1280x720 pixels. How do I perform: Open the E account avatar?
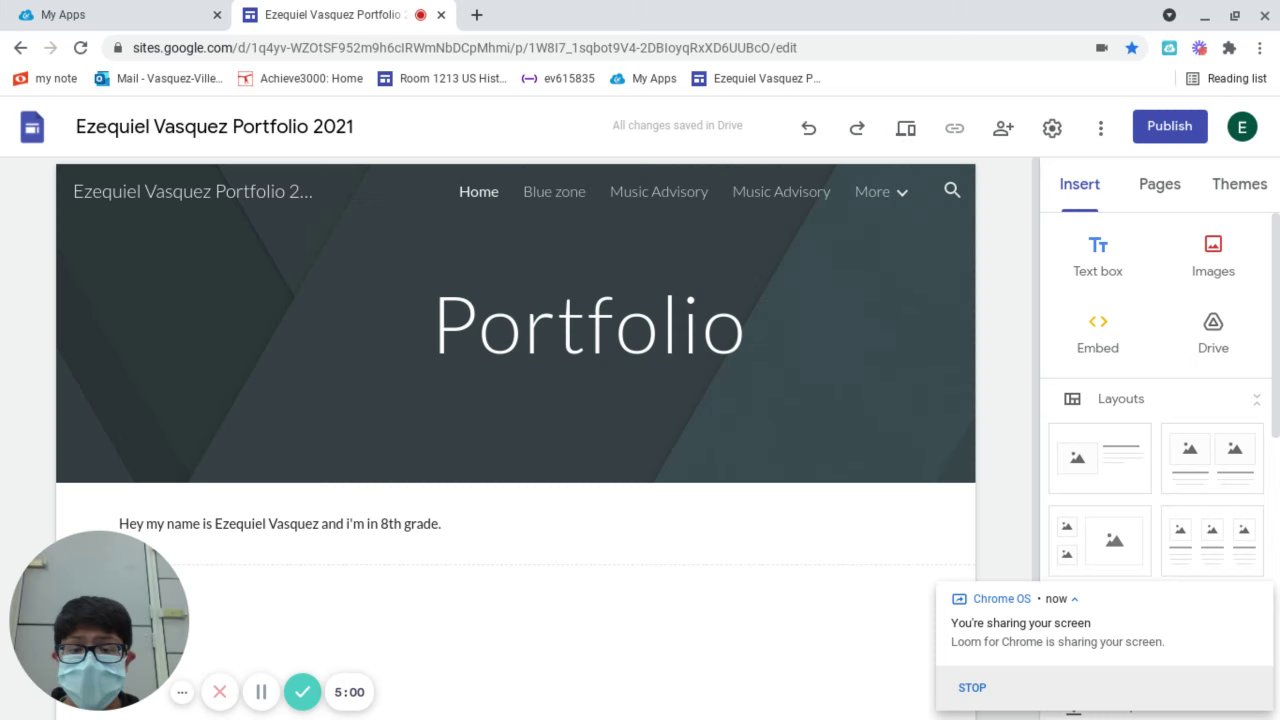pos(1242,127)
